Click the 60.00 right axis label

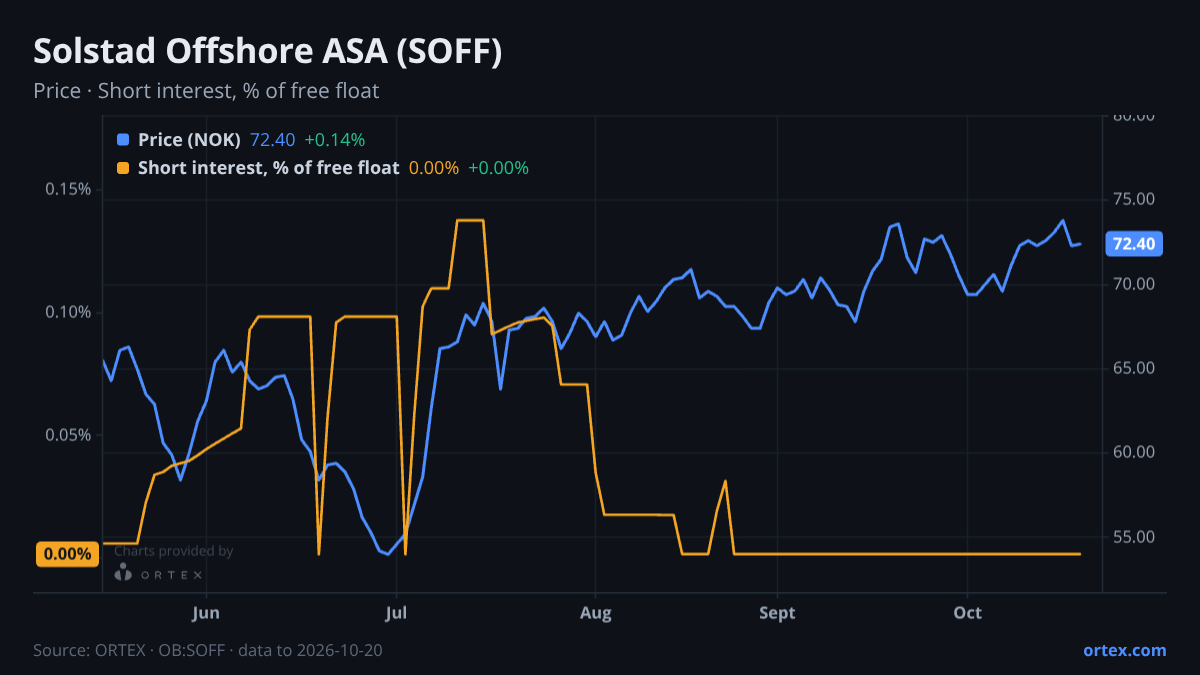point(1133,452)
